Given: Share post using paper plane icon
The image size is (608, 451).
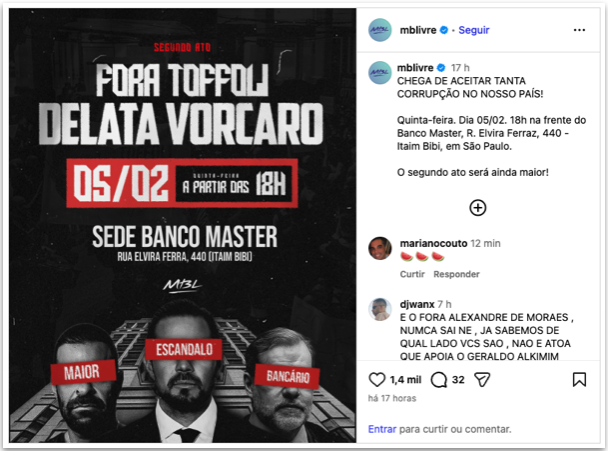Looking at the screenshot, I should [x=482, y=379].
